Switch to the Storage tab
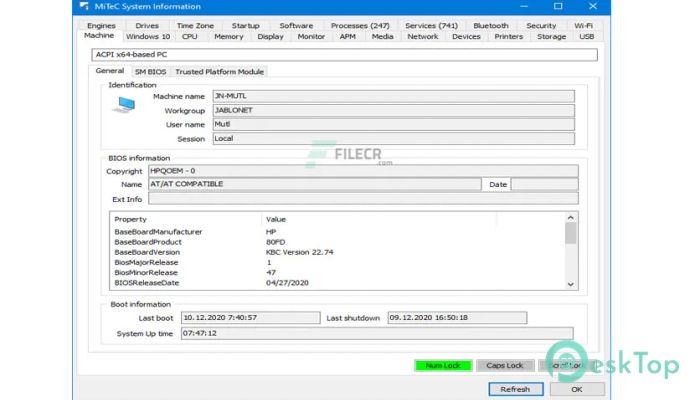Image resolution: width=700 pixels, height=400 pixels. pyautogui.click(x=551, y=37)
